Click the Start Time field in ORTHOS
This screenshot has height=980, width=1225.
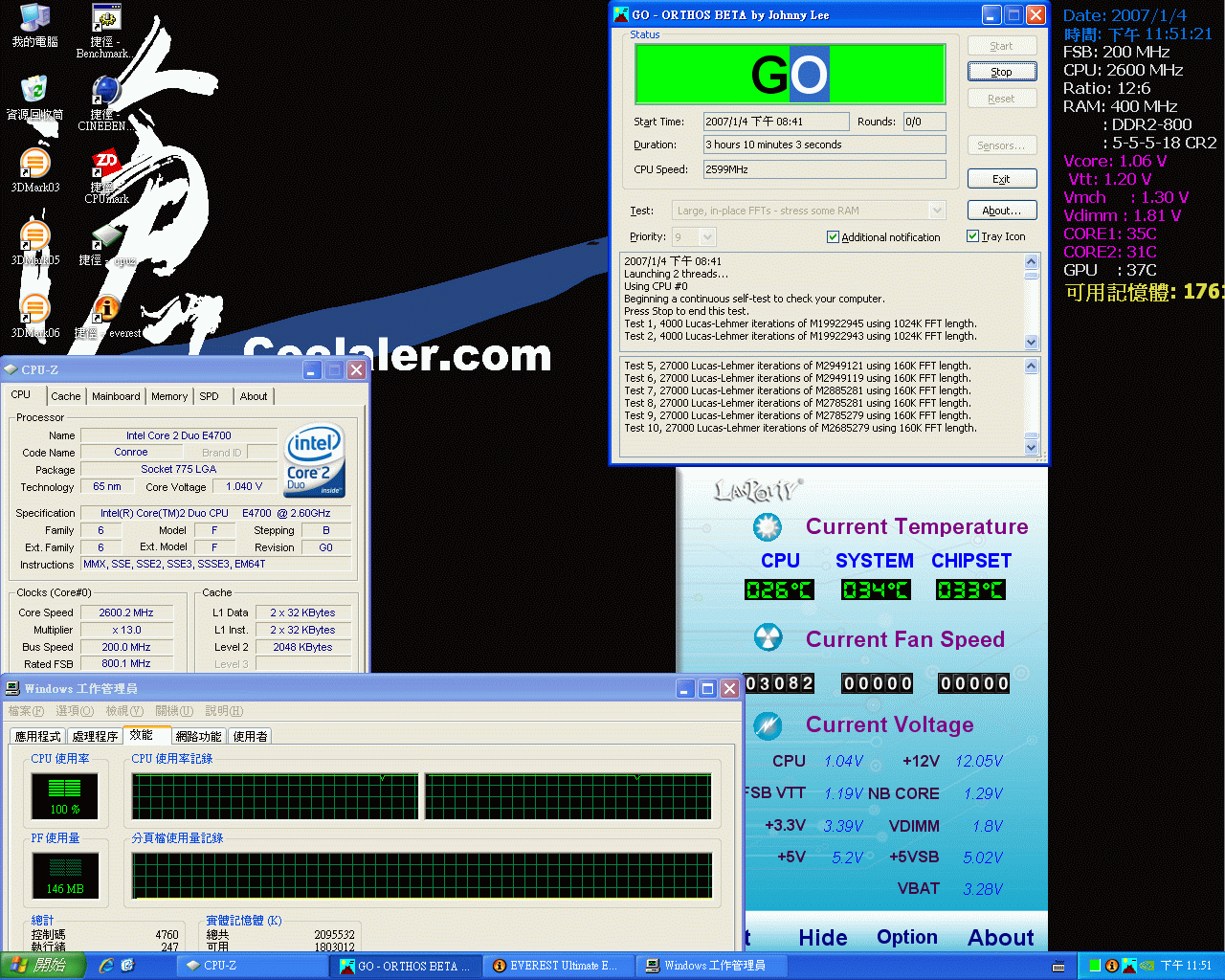tap(776, 122)
